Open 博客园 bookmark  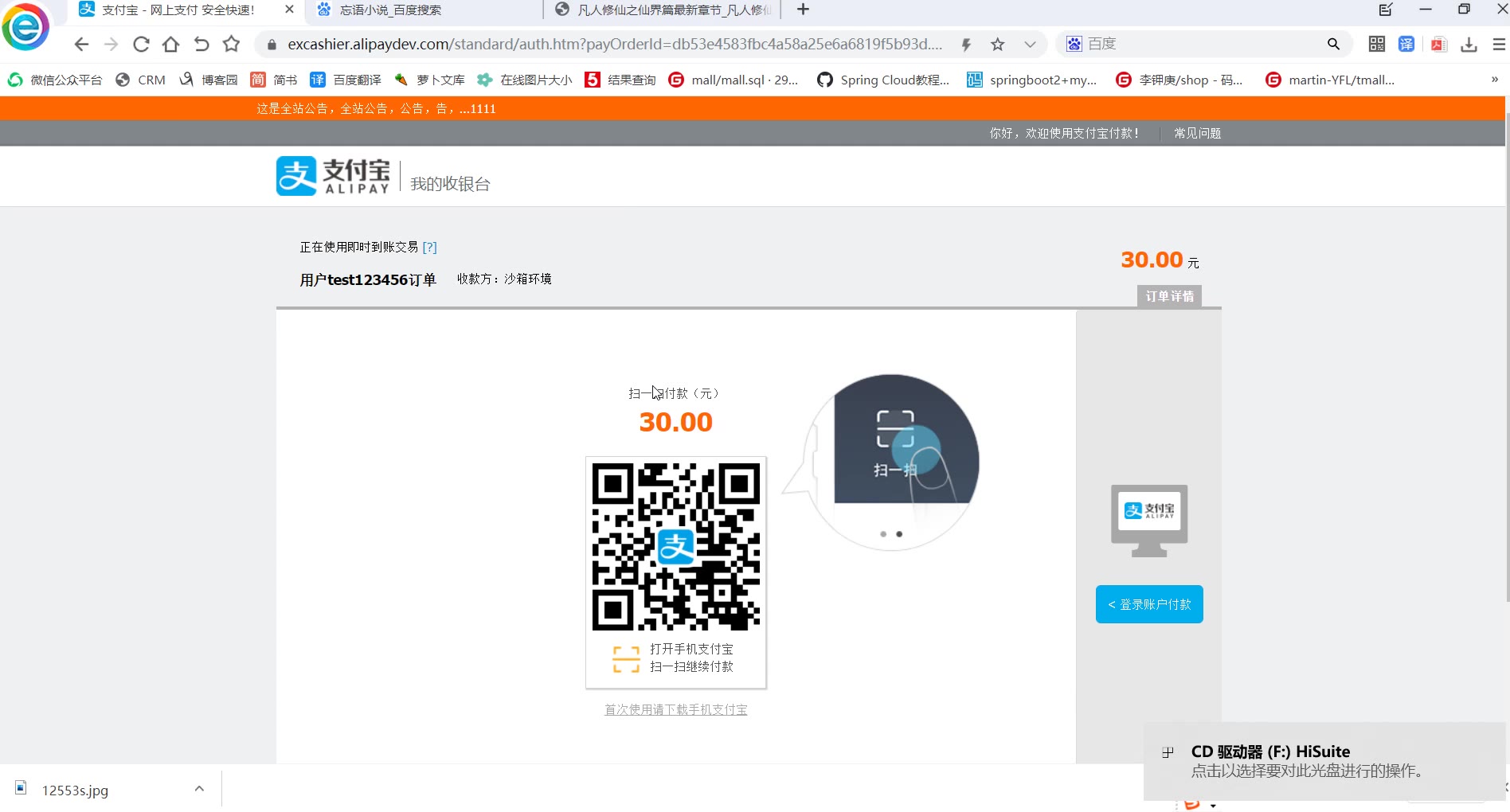tap(209, 80)
